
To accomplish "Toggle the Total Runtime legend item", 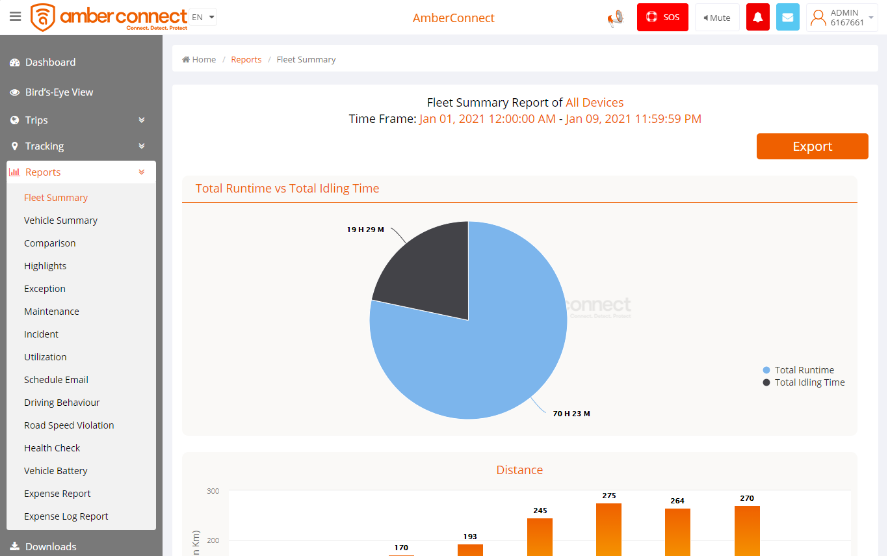I will [798, 370].
